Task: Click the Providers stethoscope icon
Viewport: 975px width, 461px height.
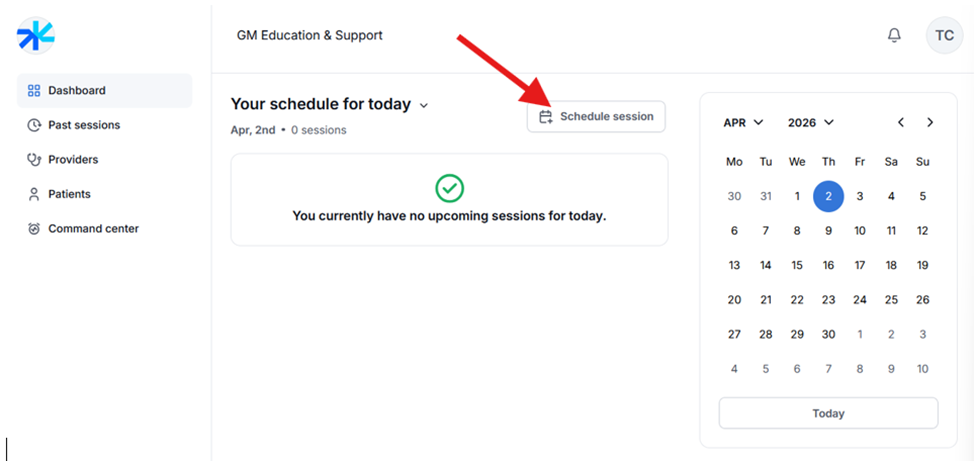Action: click(34, 160)
